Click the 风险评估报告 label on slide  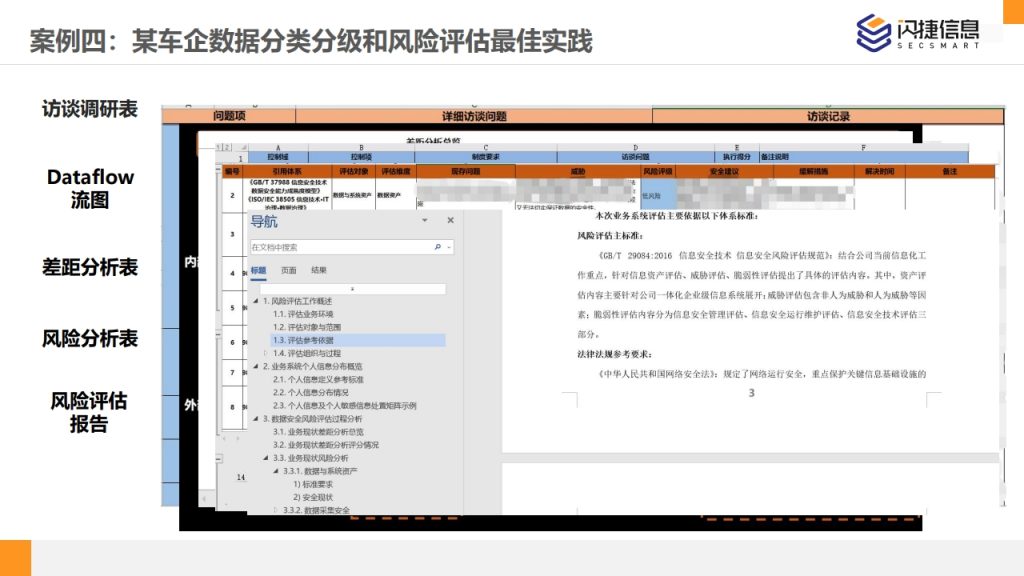[89, 412]
